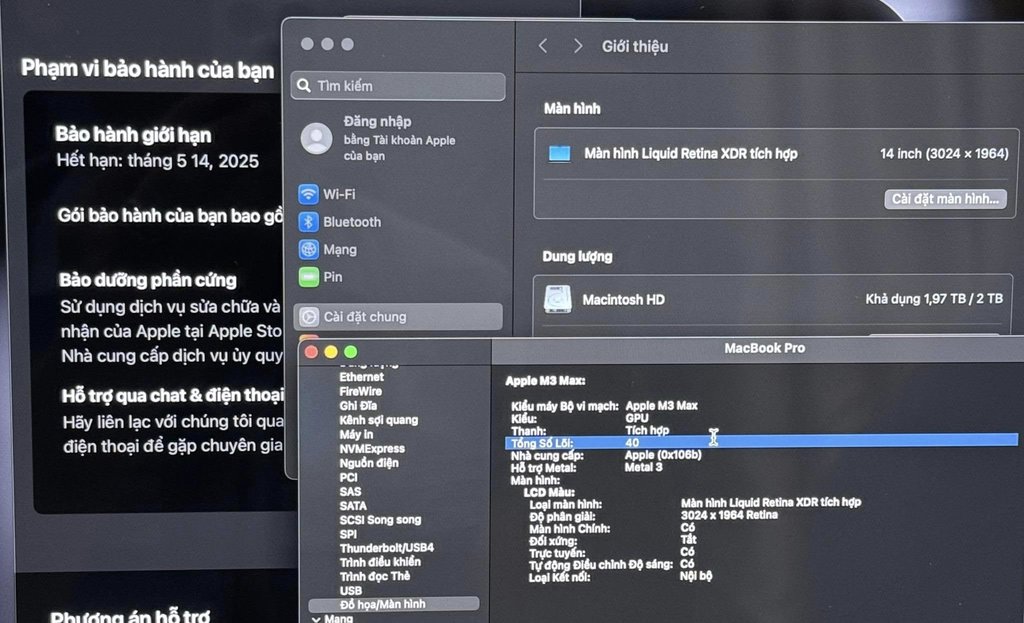
Task: Click the Macintosh HD storage row name
Action: click(624, 300)
